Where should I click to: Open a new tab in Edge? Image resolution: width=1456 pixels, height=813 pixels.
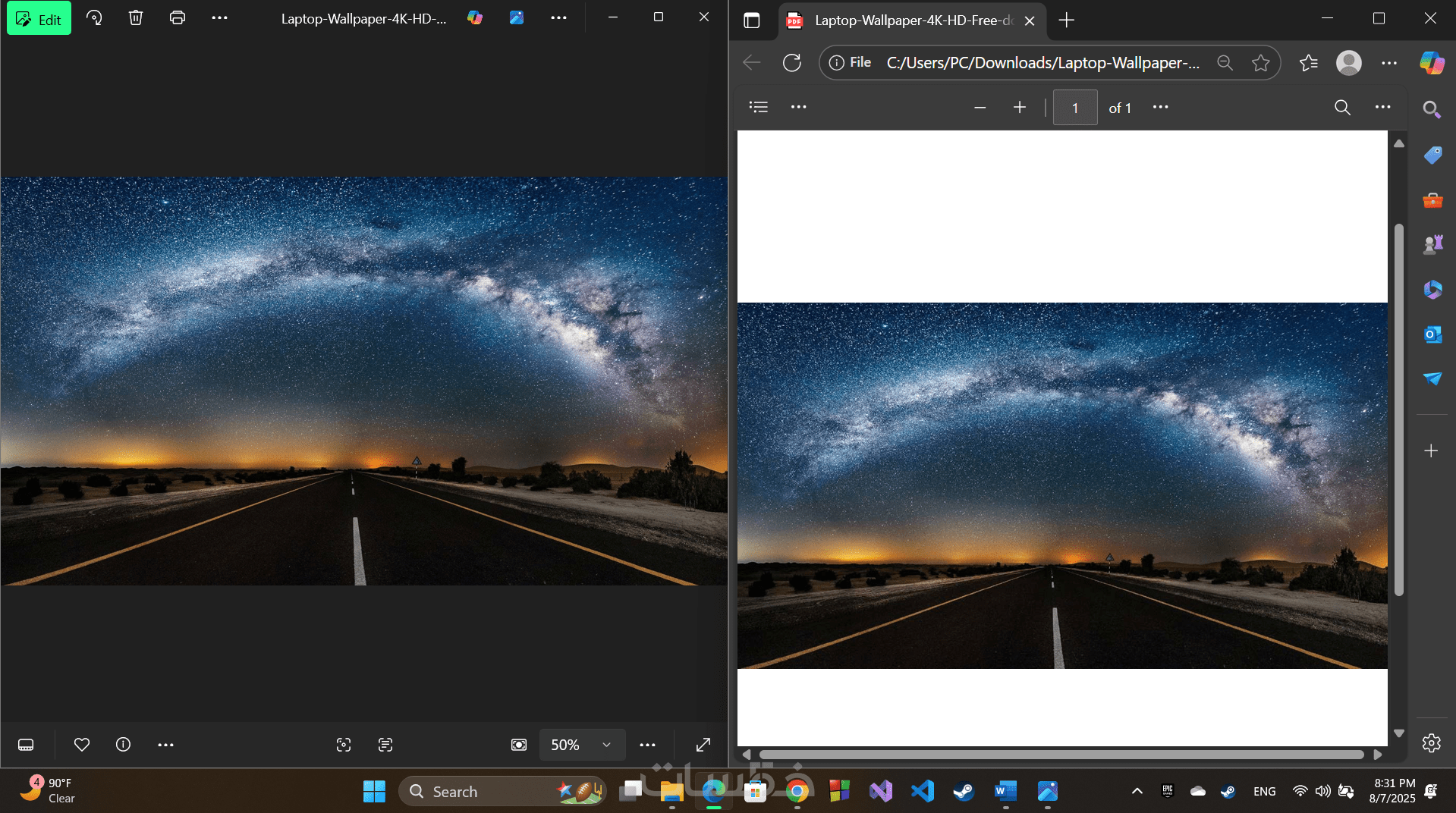pos(1067,20)
